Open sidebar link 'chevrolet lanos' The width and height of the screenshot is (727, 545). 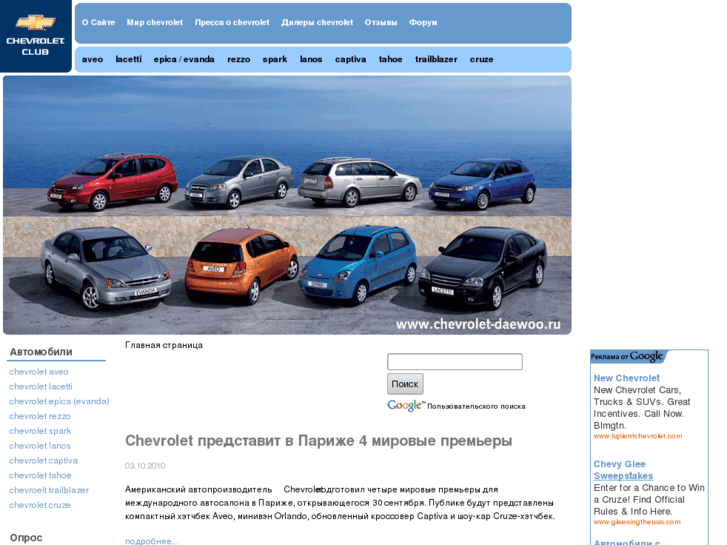(x=40, y=446)
